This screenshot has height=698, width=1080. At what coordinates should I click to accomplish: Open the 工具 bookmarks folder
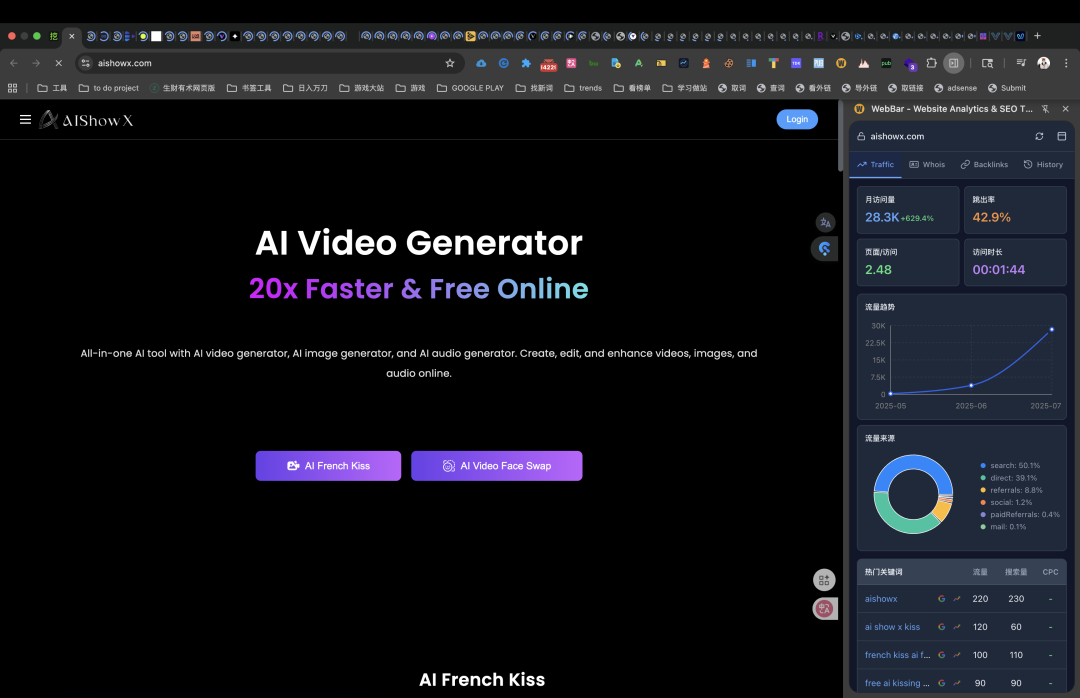pos(52,88)
